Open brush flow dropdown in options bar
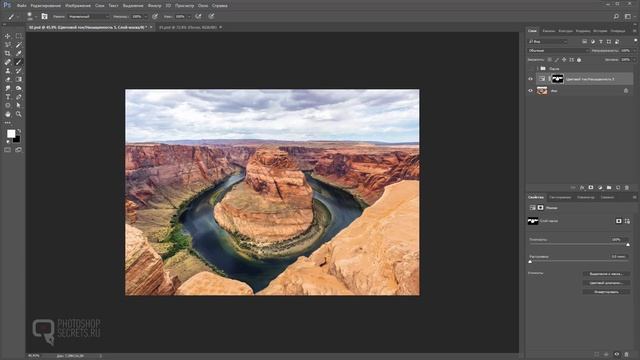The width and height of the screenshot is (640, 360). click(189, 17)
